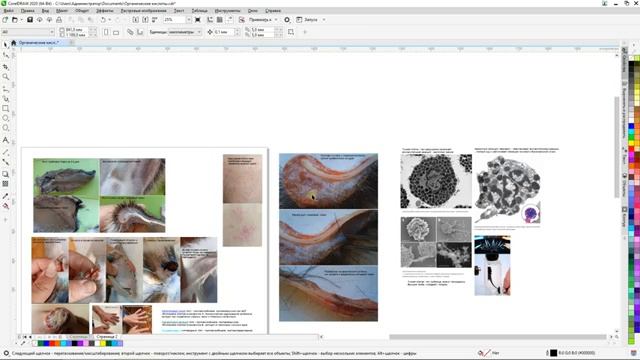This screenshot has height=360, width=640.
Task: Select the Text tool
Action: coord(5,140)
